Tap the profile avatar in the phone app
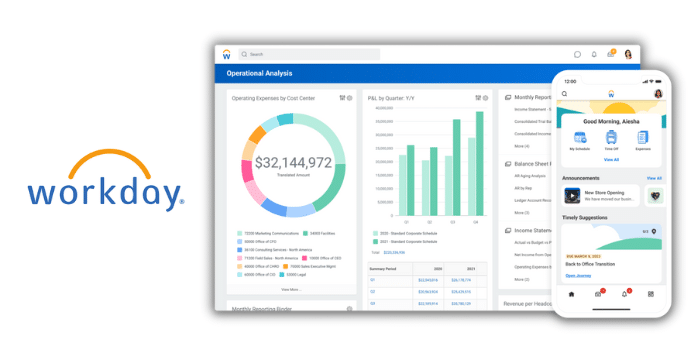This screenshot has height=360, width=700. (x=658, y=94)
